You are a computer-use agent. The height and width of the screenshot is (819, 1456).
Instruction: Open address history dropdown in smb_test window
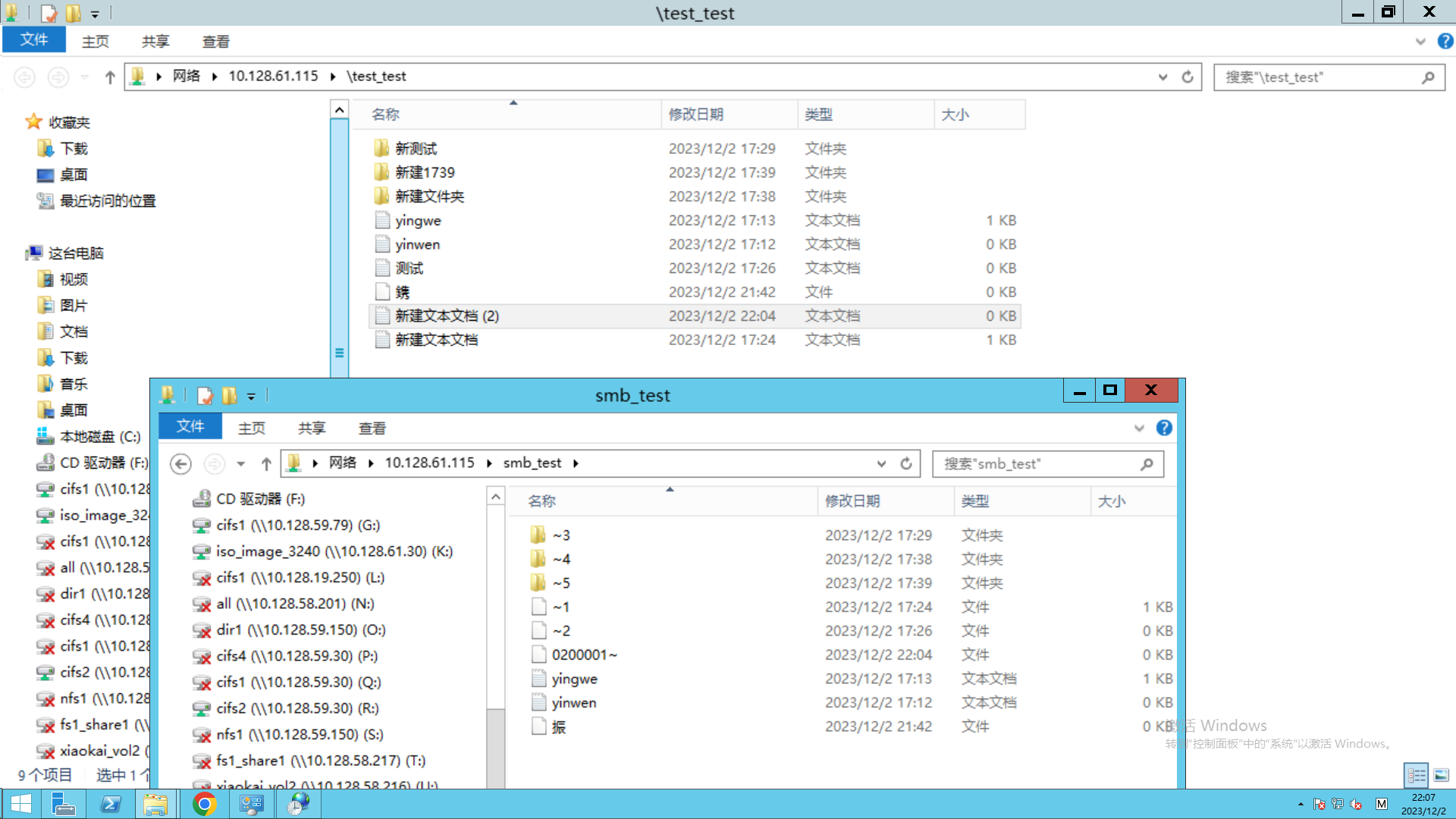tap(881, 463)
